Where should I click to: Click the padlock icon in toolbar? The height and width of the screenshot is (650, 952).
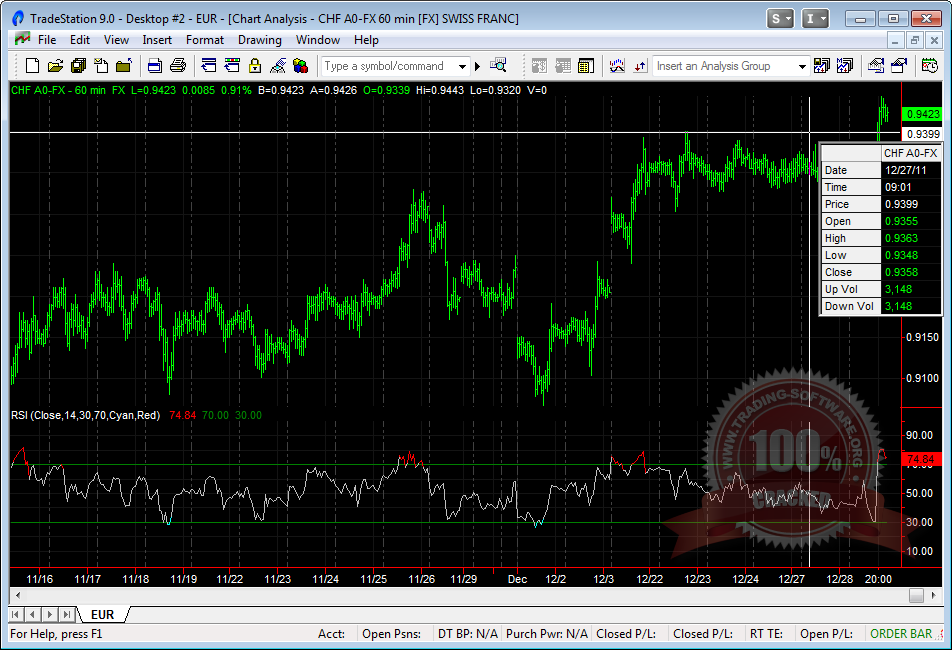point(255,66)
